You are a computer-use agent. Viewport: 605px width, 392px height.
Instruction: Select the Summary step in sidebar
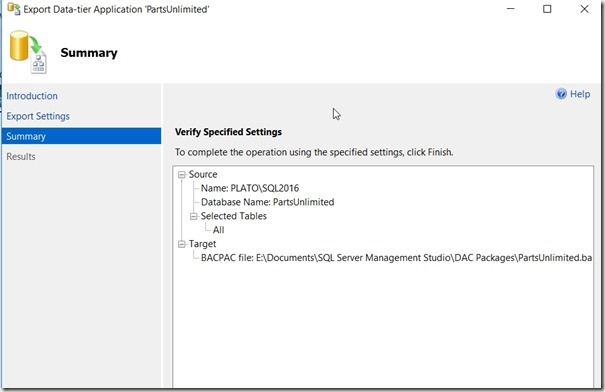pyautogui.click(x=81, y=136)
